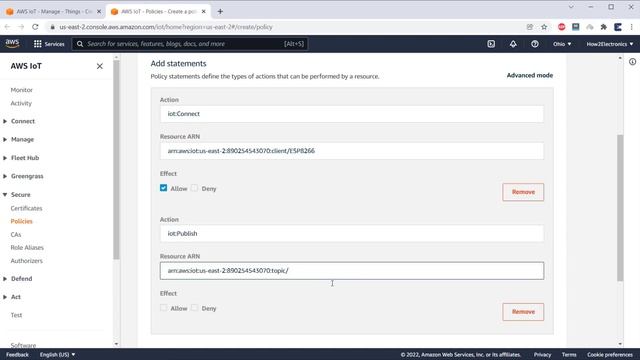Open CAs under Secure
The image size is (640, 360).
[x=16, y=235]
